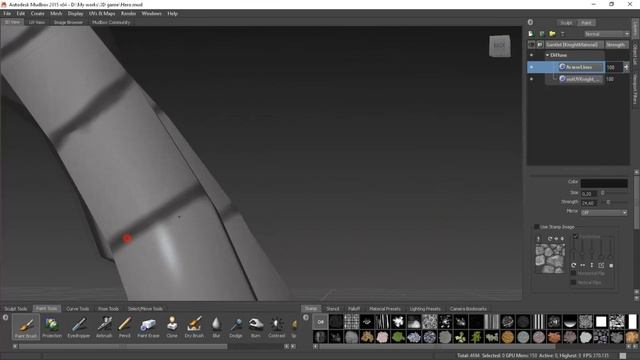640x360 pixels.
Task: Click the stamp up-arrow icon above preview
Action: (x=538, y=239)
